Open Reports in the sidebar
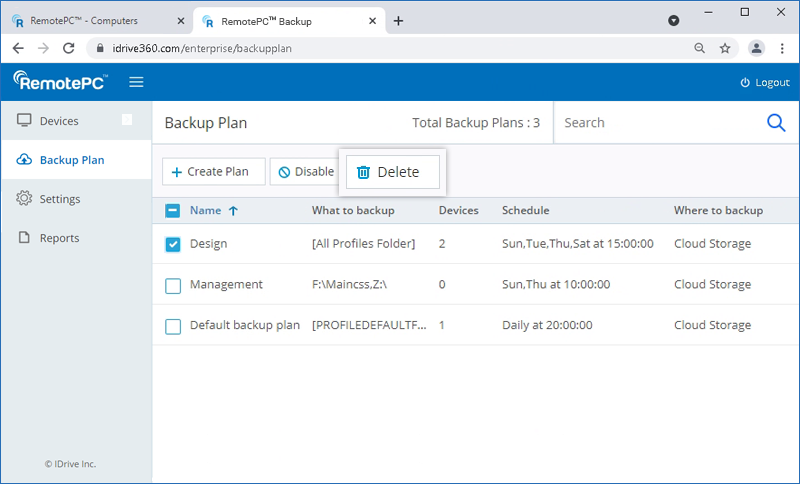This screenshot has height=484, width=800. click(59, 238)
